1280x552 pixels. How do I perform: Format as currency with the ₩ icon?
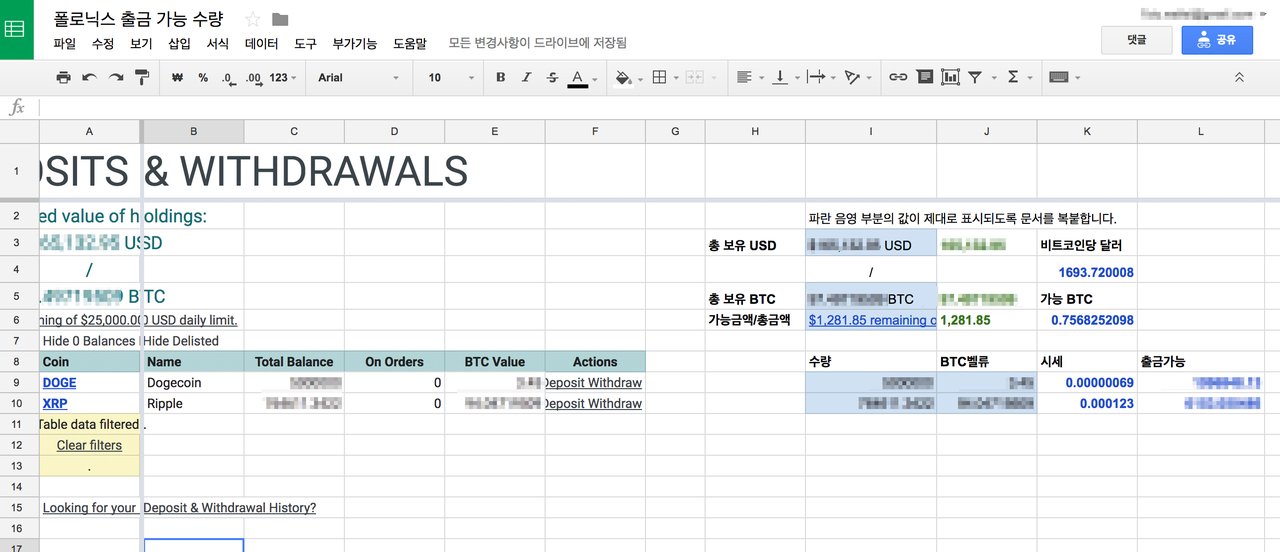tap(177, 77)
